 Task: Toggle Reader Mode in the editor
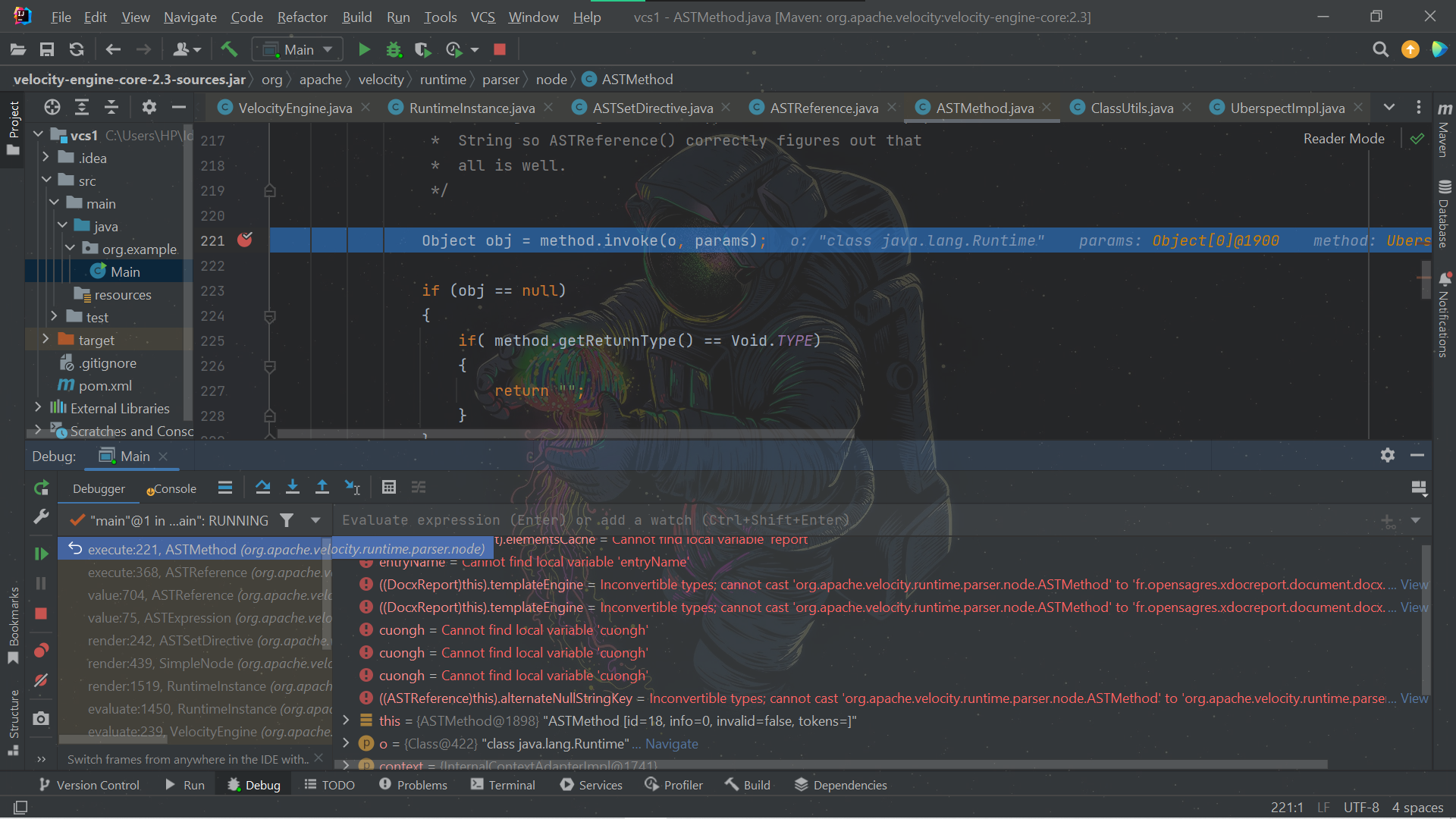pyautogui.click(x=1344, y=139)
